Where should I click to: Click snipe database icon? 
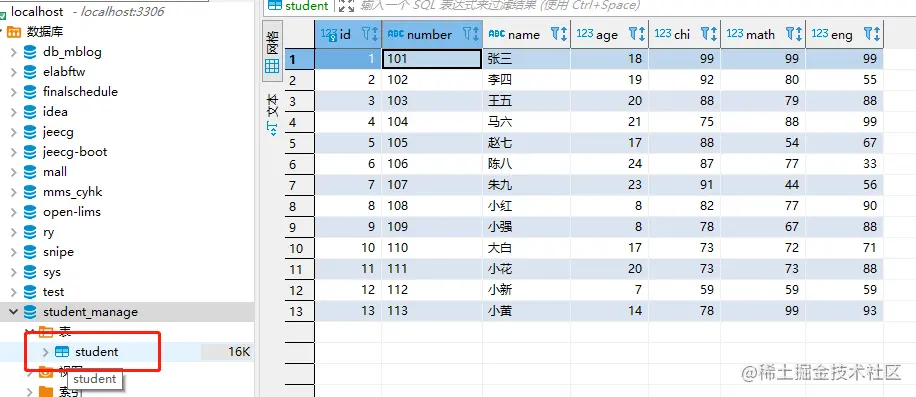[x=30, y=252]
